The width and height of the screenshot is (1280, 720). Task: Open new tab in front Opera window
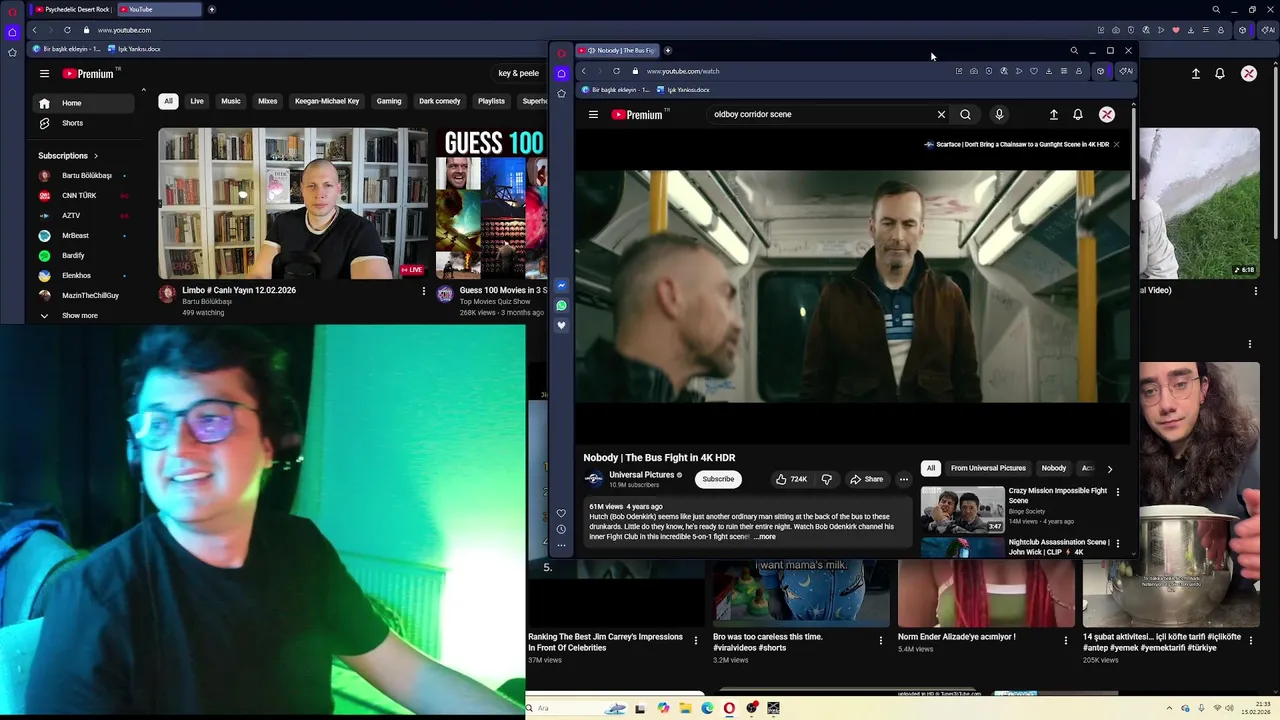668,50
